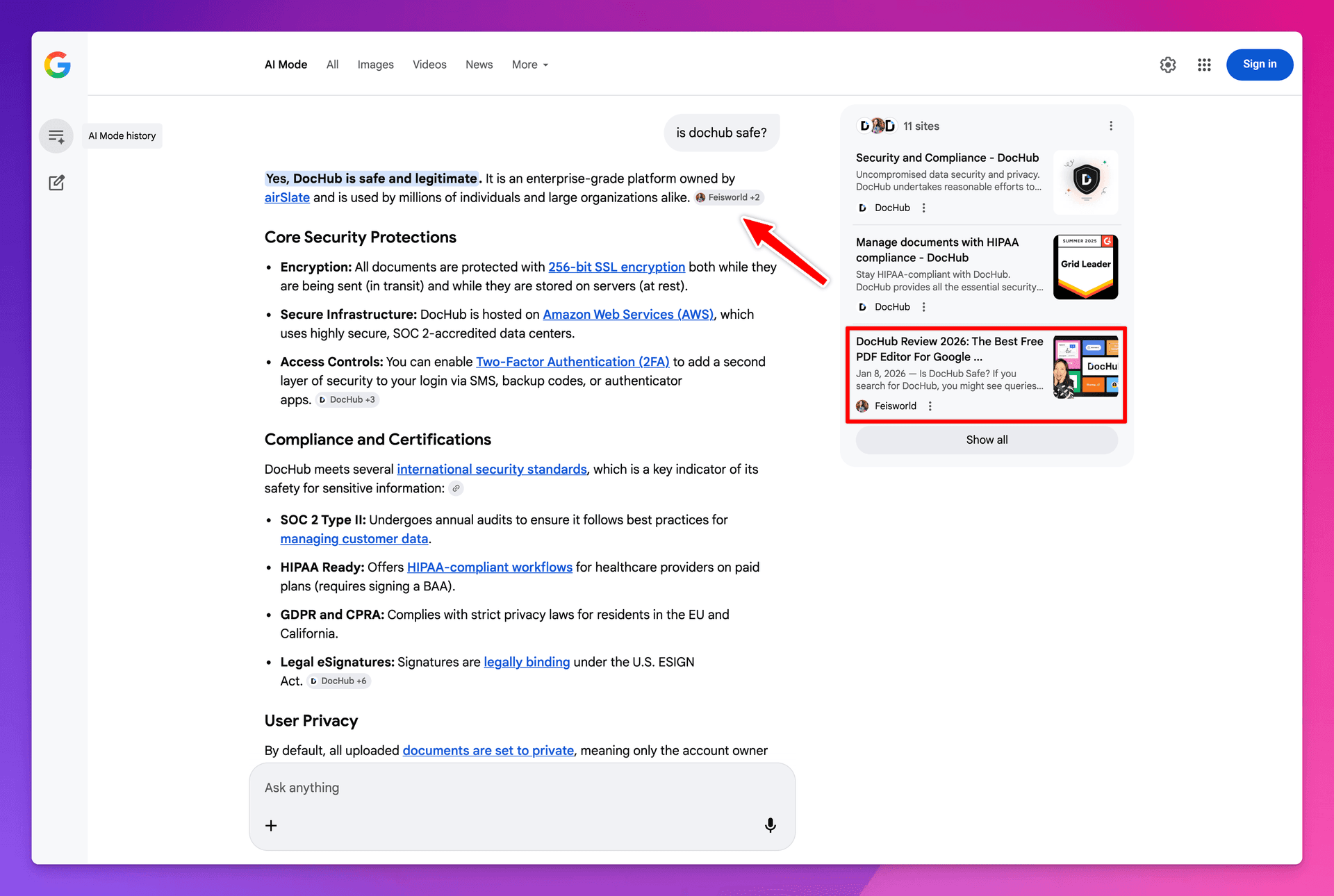Switch to the Images tab
The width and height of the screenshot is (1334, 896).
[375, 65]
